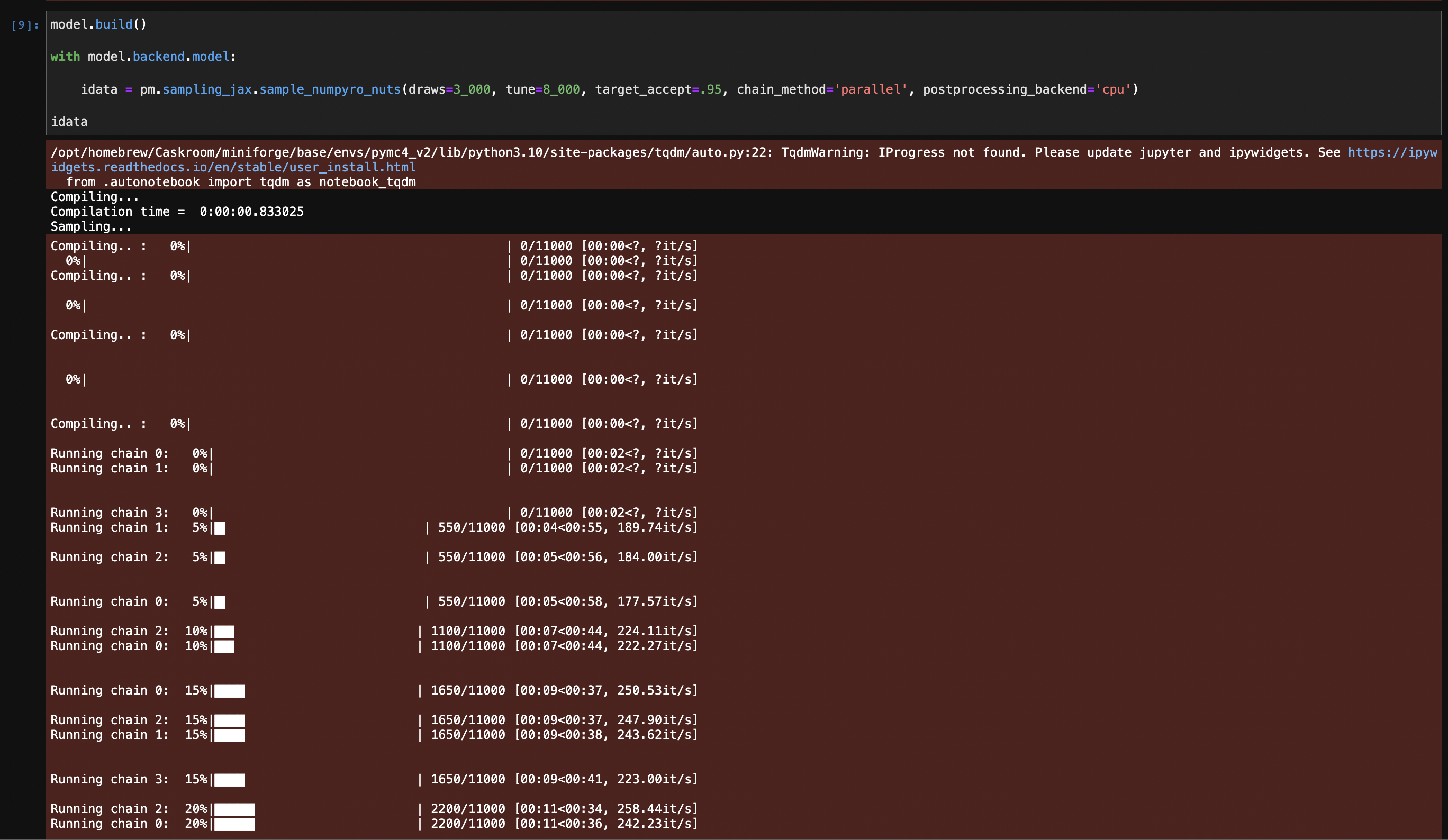Image resolution: width=1448 pixels, height=840 pixels.
Task: Click the with model.backend.model statement
Action: click(142, 56)
